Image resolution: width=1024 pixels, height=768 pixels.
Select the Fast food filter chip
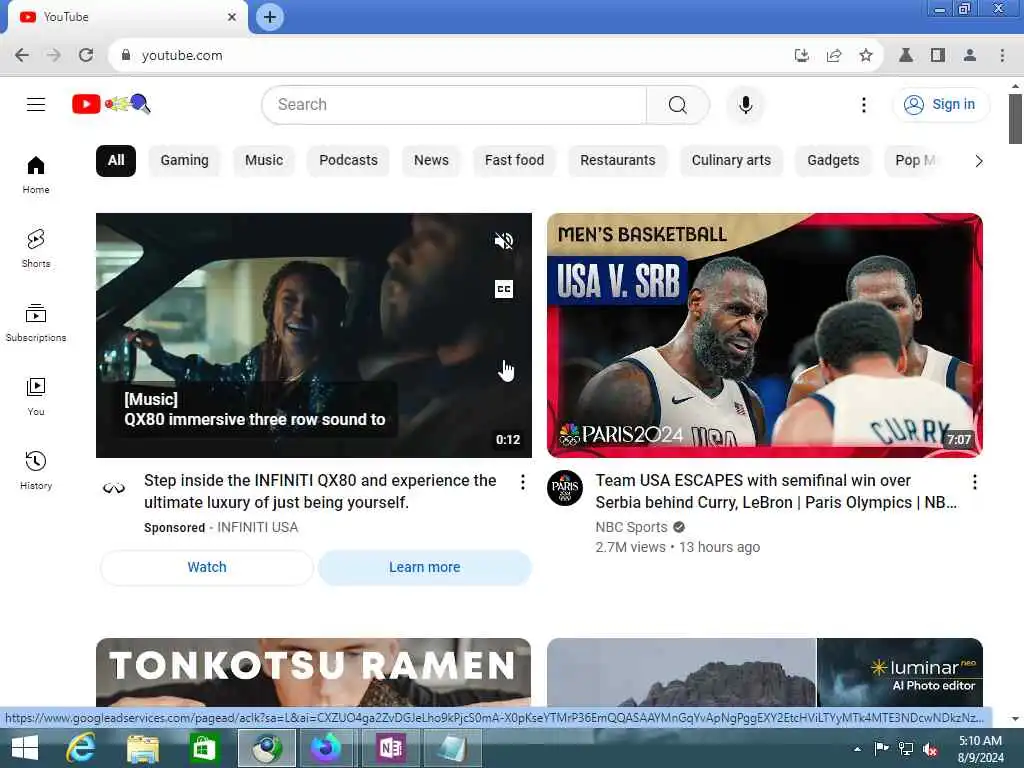[514, 161]
